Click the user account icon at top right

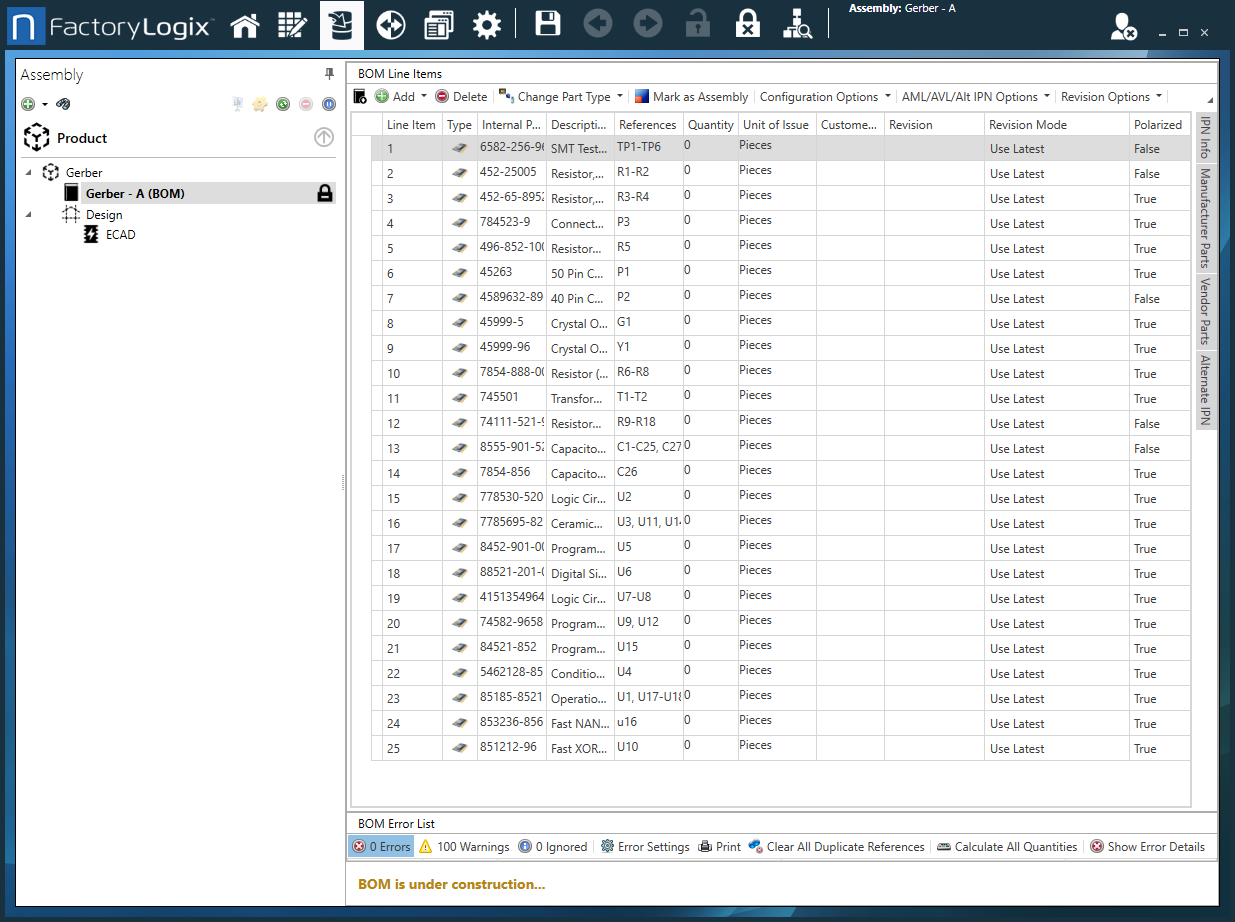(x=1123, y=28)
